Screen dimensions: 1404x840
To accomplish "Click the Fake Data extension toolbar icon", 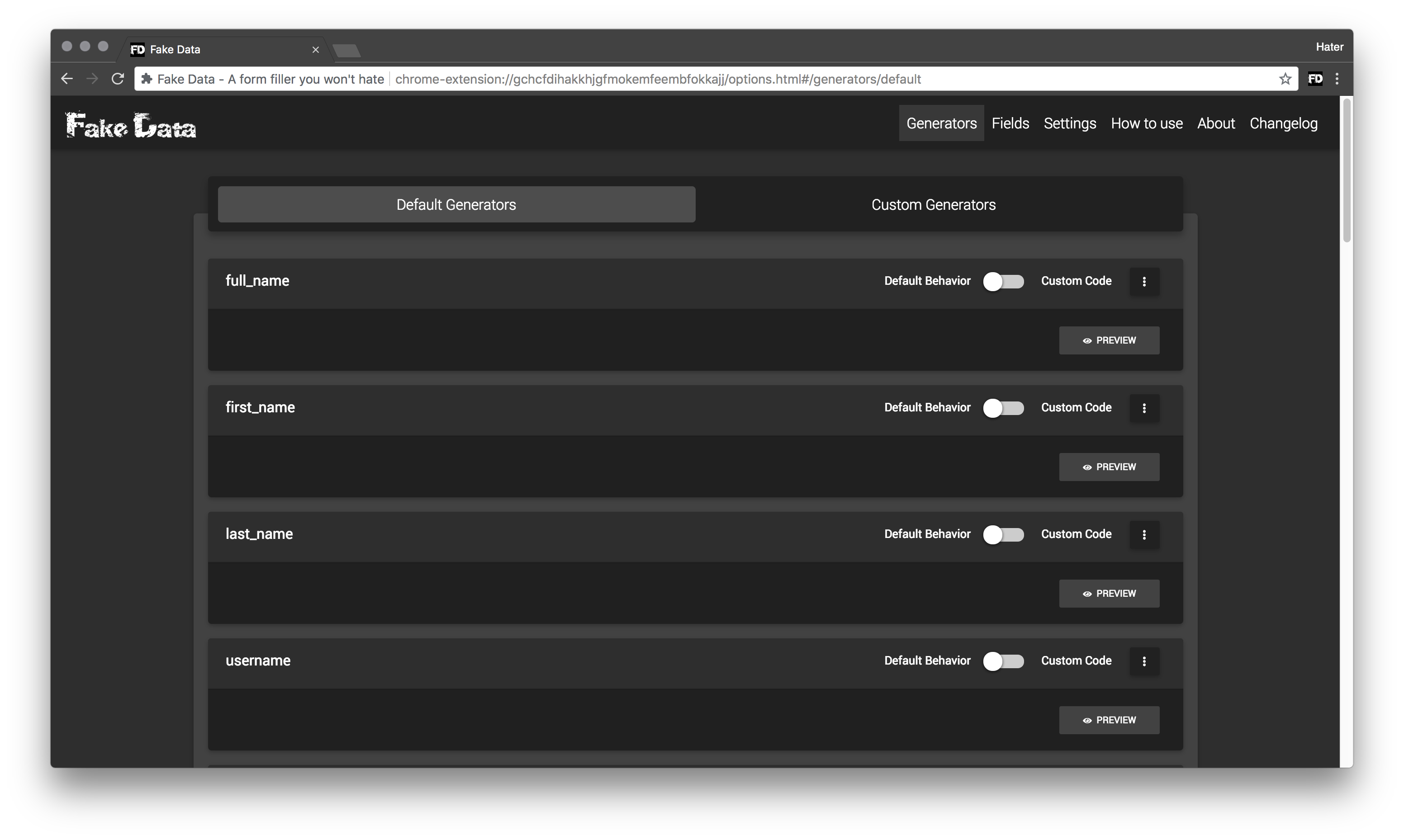I will 1315,79.
